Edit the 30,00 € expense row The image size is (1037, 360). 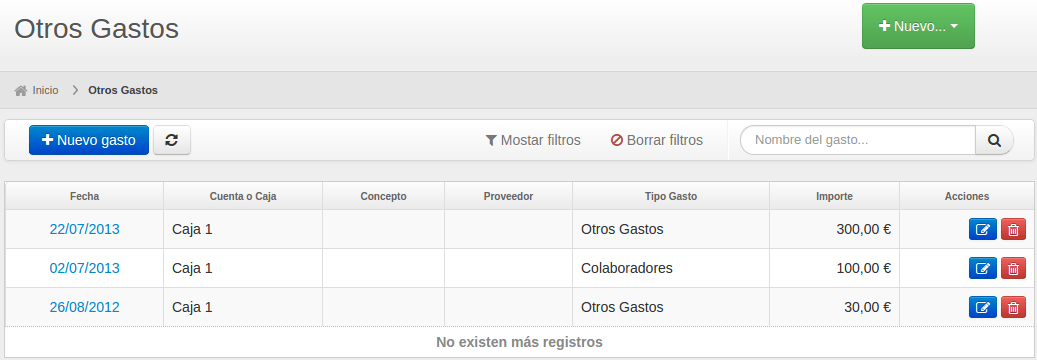click(983, 307)
